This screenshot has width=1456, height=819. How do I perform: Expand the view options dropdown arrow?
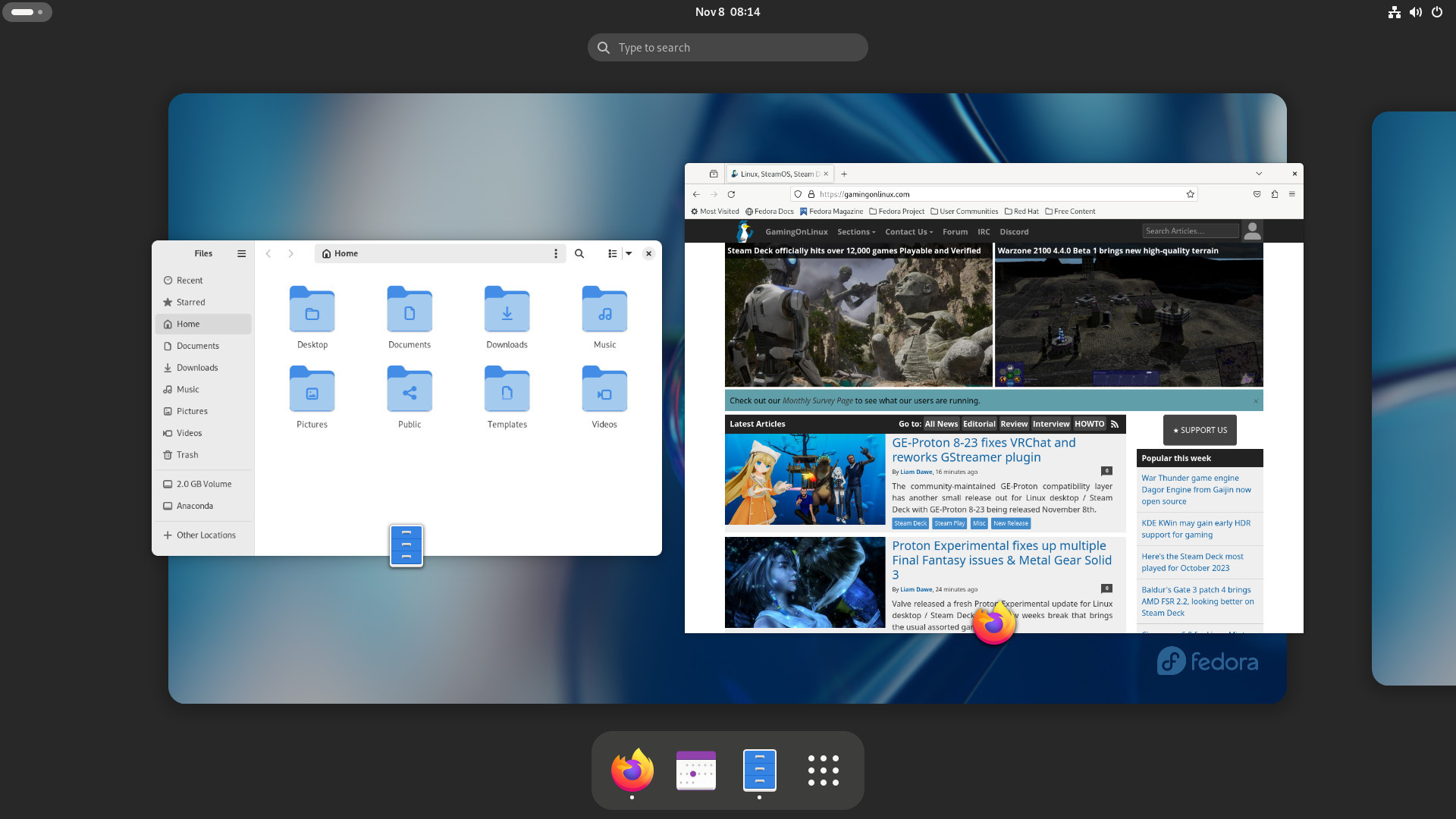pyautogui.click(x=629, y=254)
